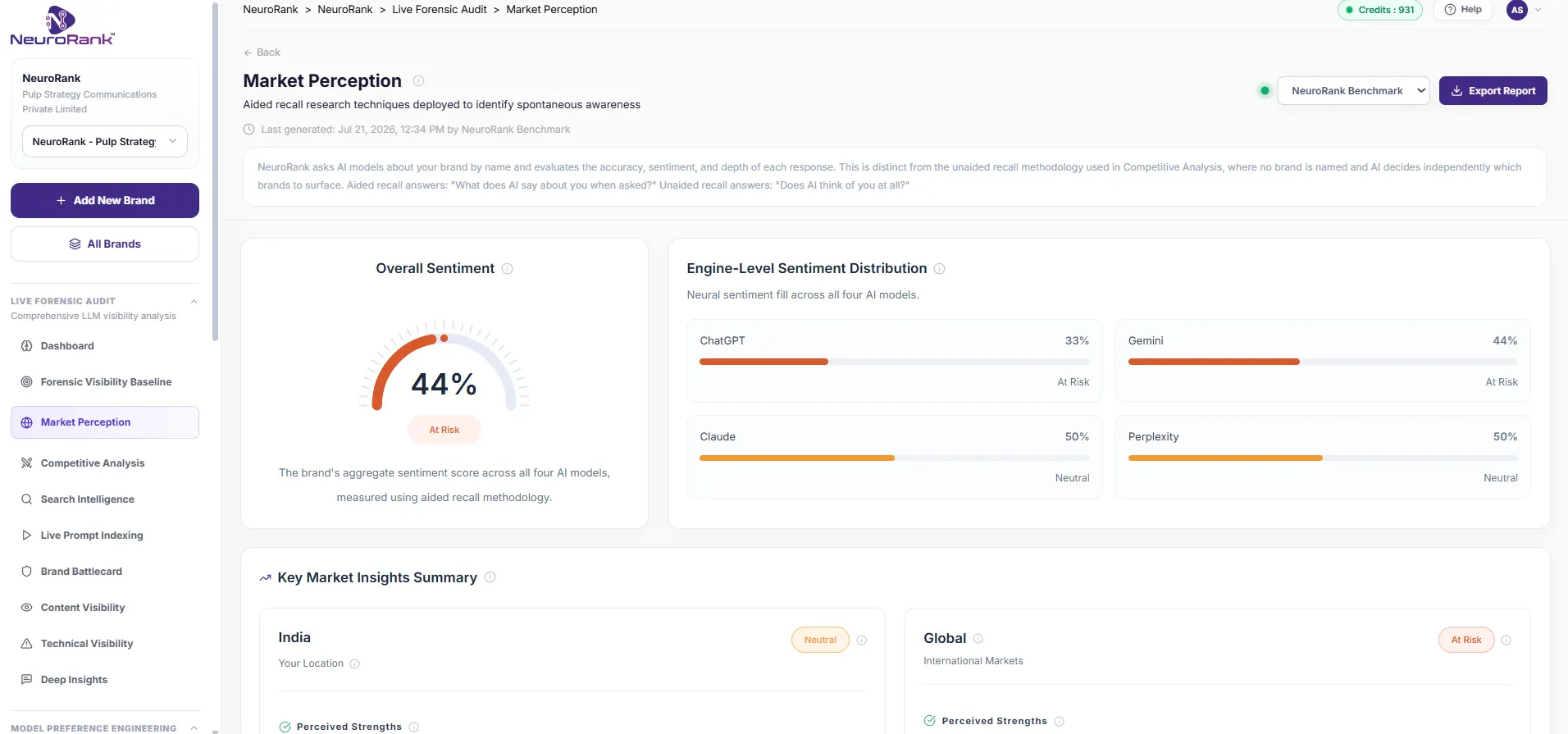The width and height of the screenshot is (1568, 734).
Task: Click info icon beside India Perceived Strengths
Action: [413, 727]
